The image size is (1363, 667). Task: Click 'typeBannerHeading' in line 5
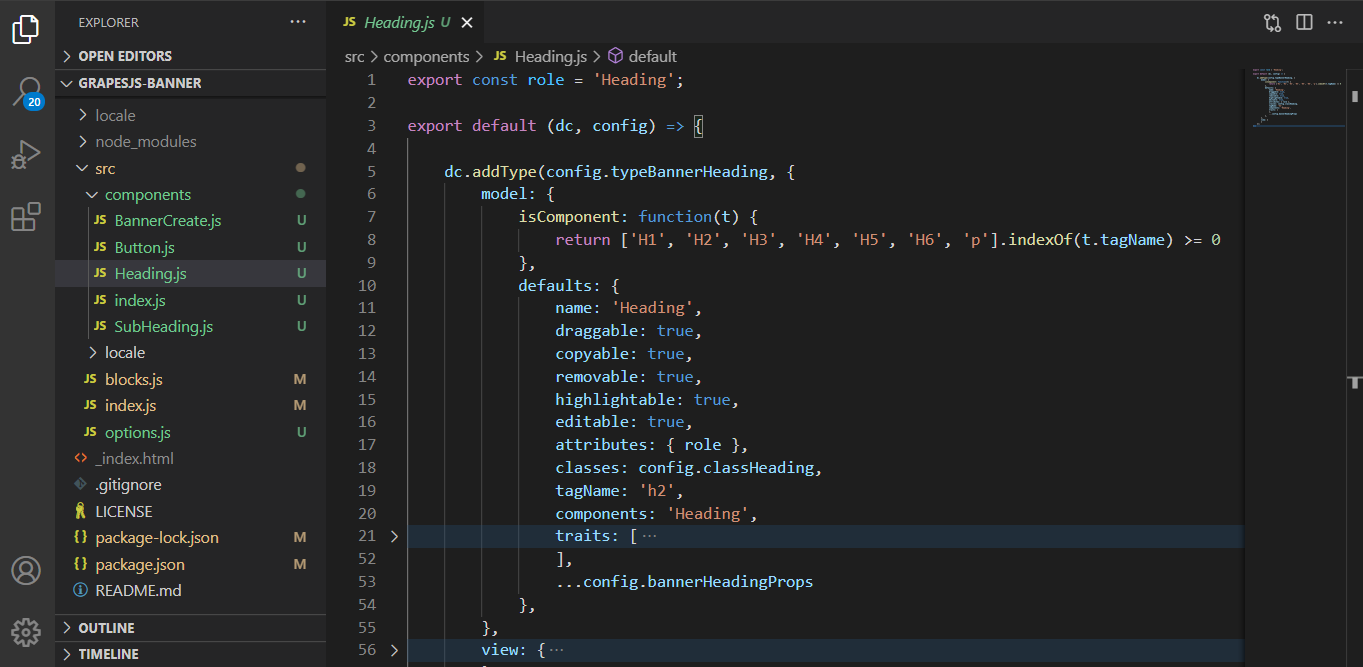[688, 172]
